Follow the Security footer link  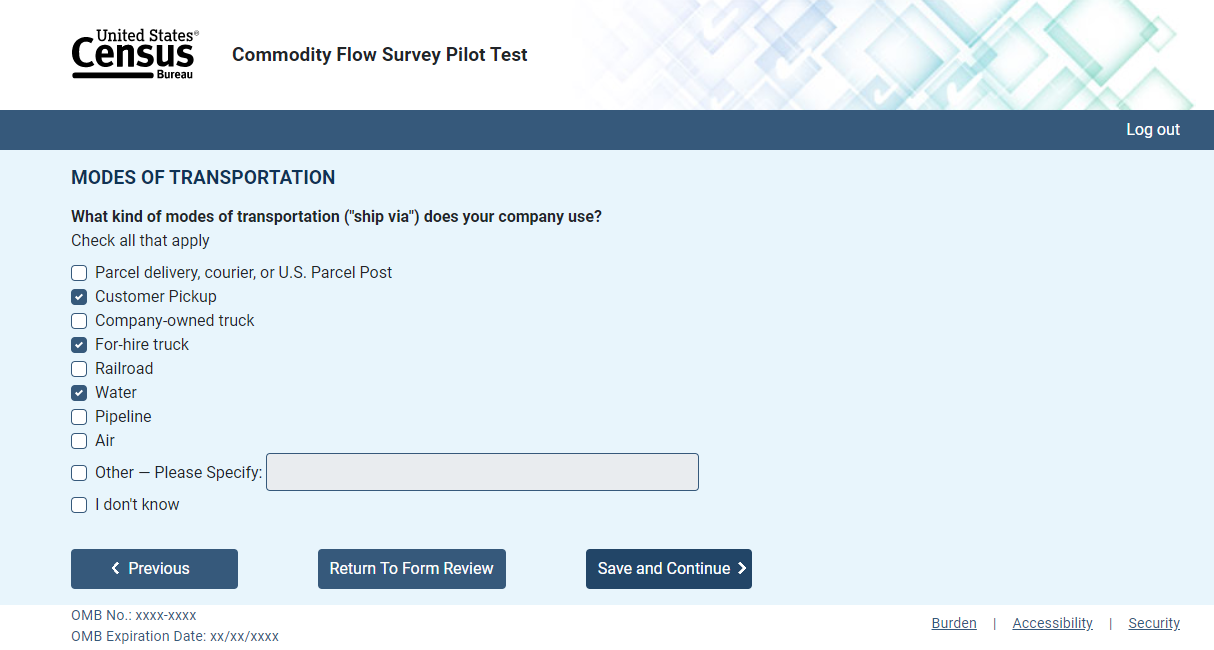[x=1154, y=623]
